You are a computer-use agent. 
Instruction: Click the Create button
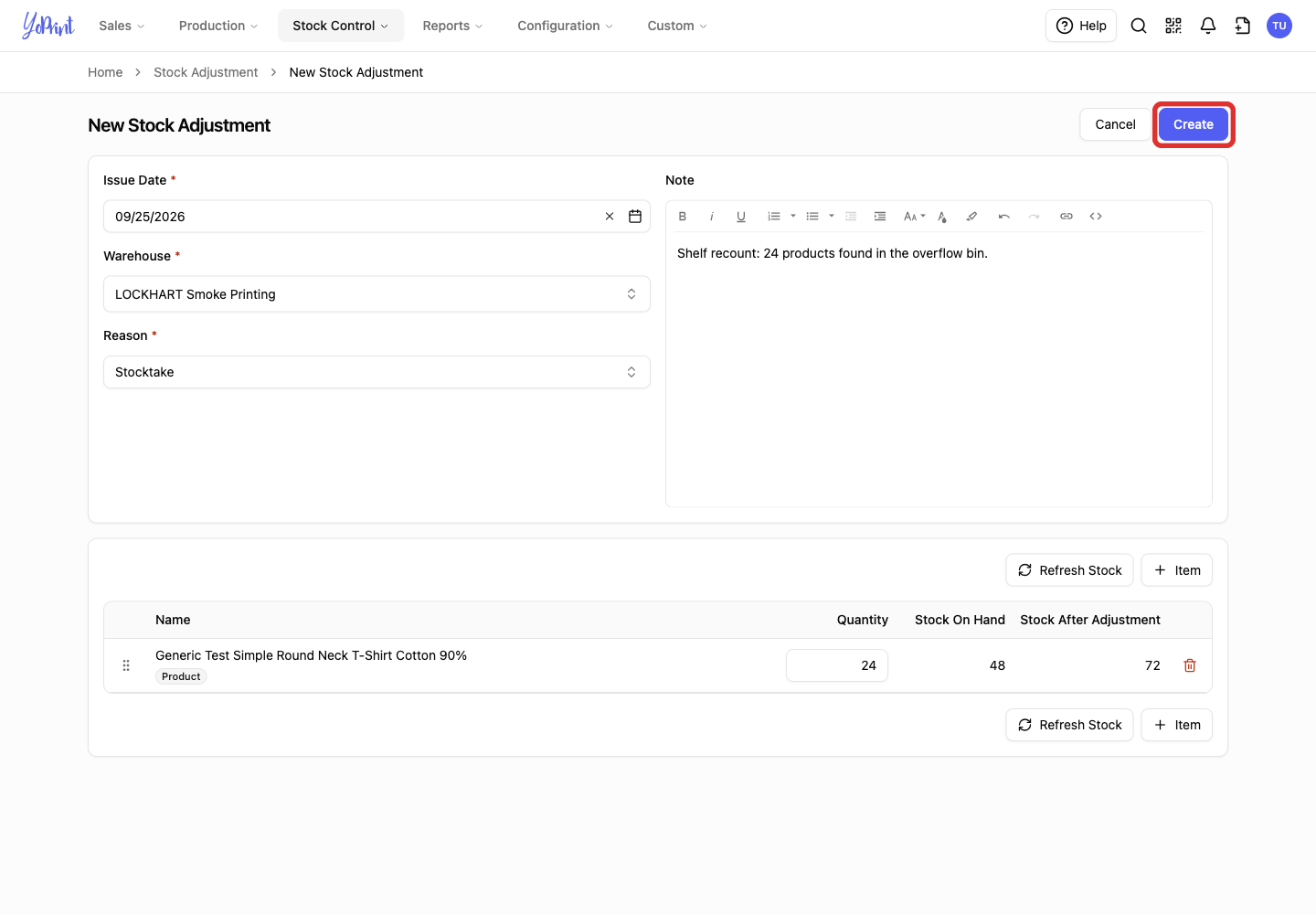(x=1194, y=124)
